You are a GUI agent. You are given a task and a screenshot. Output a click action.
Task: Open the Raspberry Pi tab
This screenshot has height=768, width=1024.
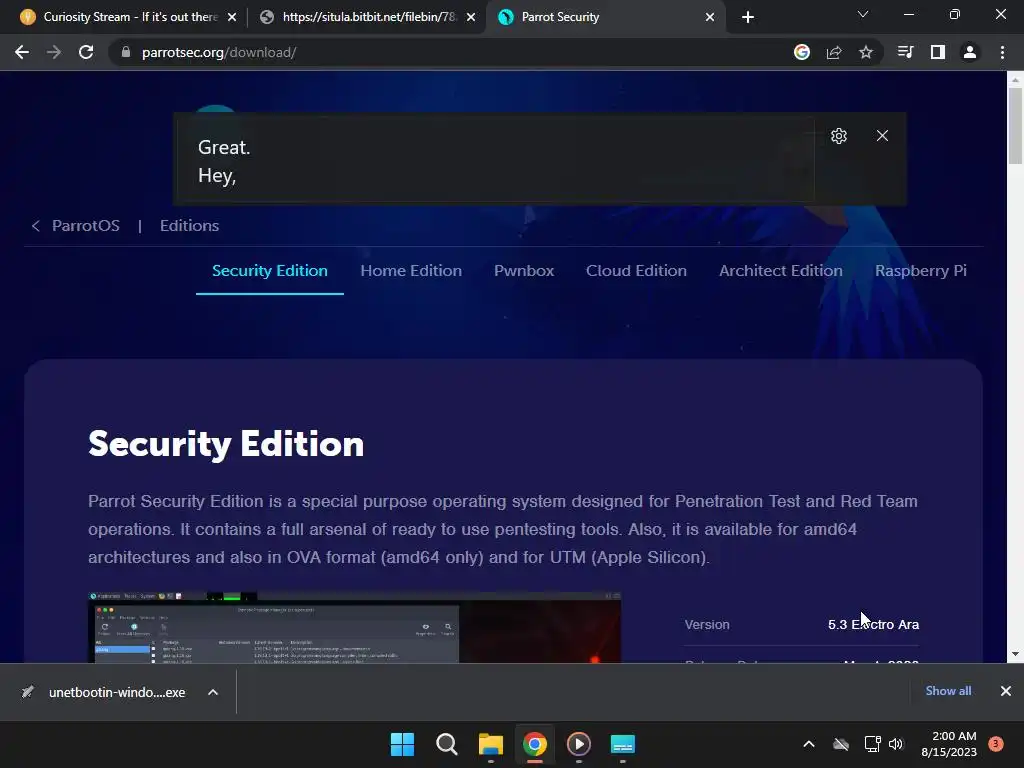click(x=921, y=270)
